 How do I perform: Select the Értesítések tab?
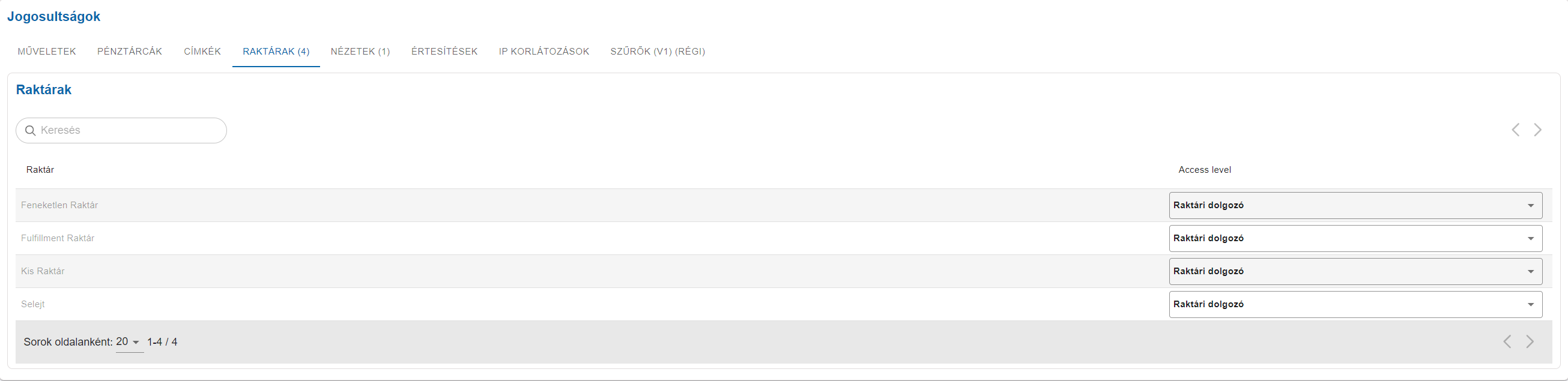[x=444, y=52]
